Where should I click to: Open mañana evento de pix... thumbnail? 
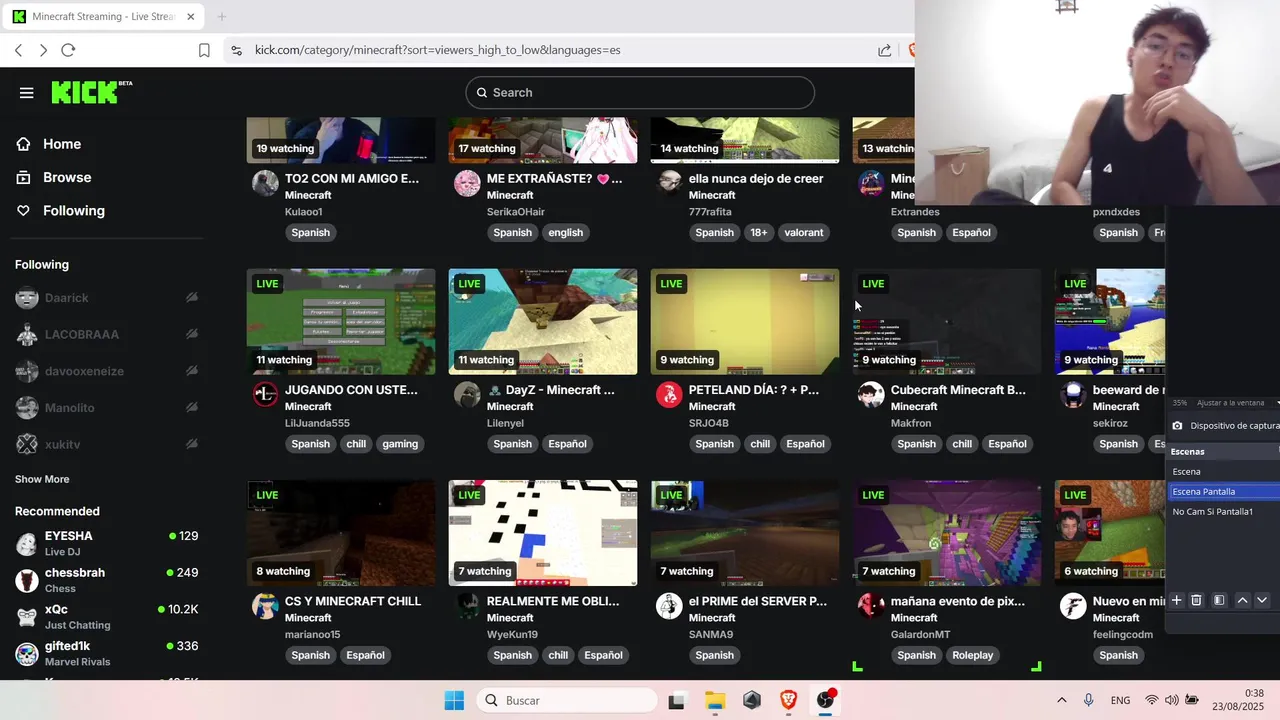pyautogui.click(x=947, y=533)
